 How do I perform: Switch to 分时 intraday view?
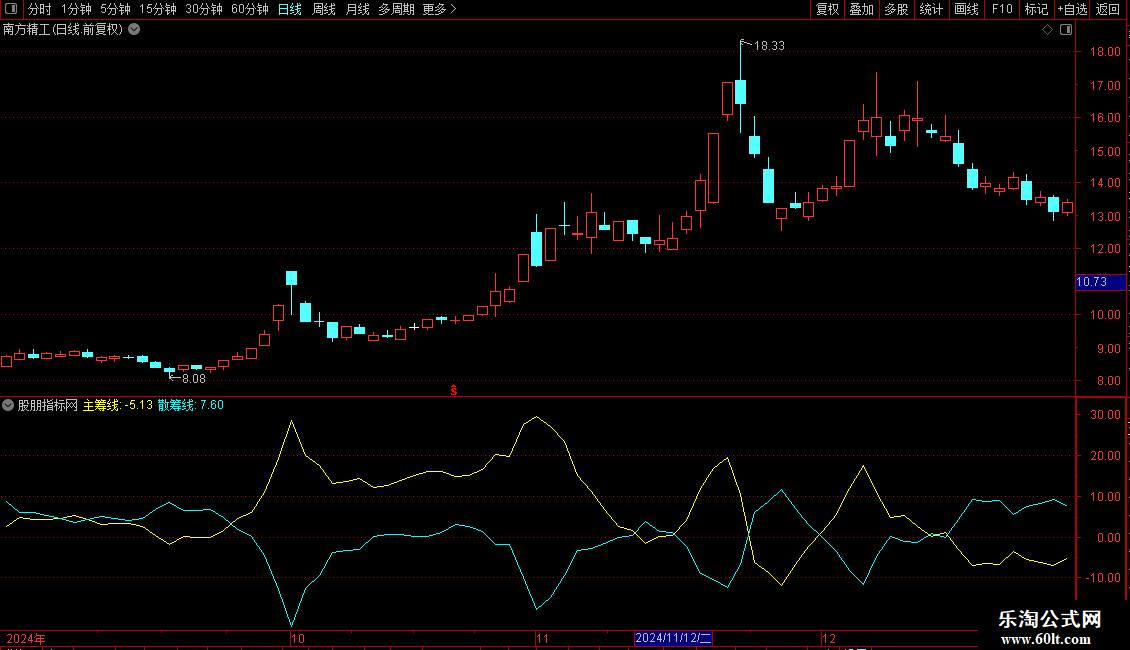[x=40, y=9]
